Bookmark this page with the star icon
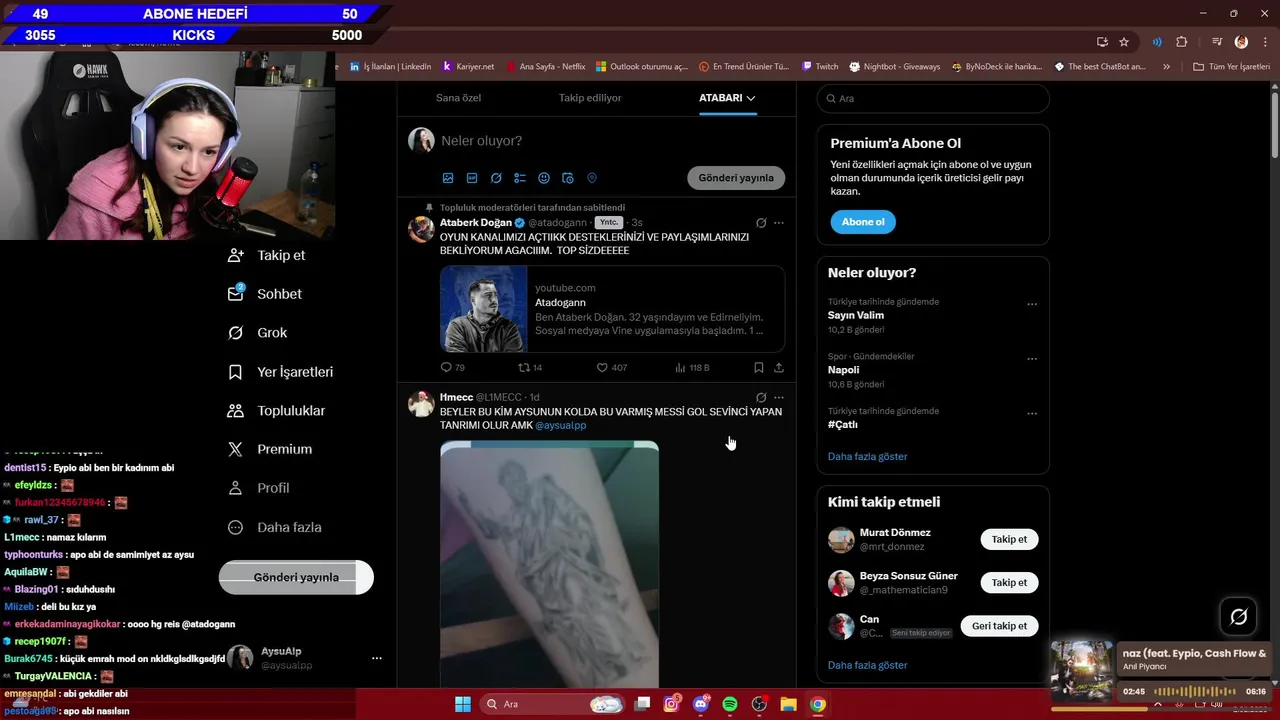The image size is (1280, 720). pos(1124,42)
